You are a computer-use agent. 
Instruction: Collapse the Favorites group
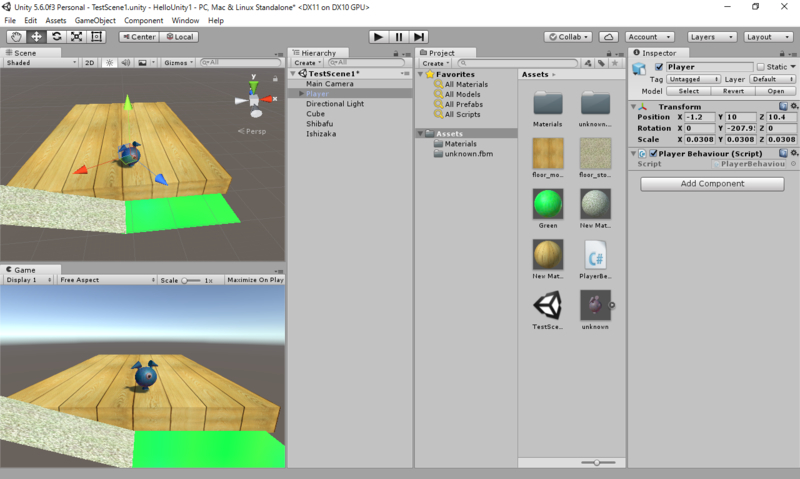click(420, 74)
